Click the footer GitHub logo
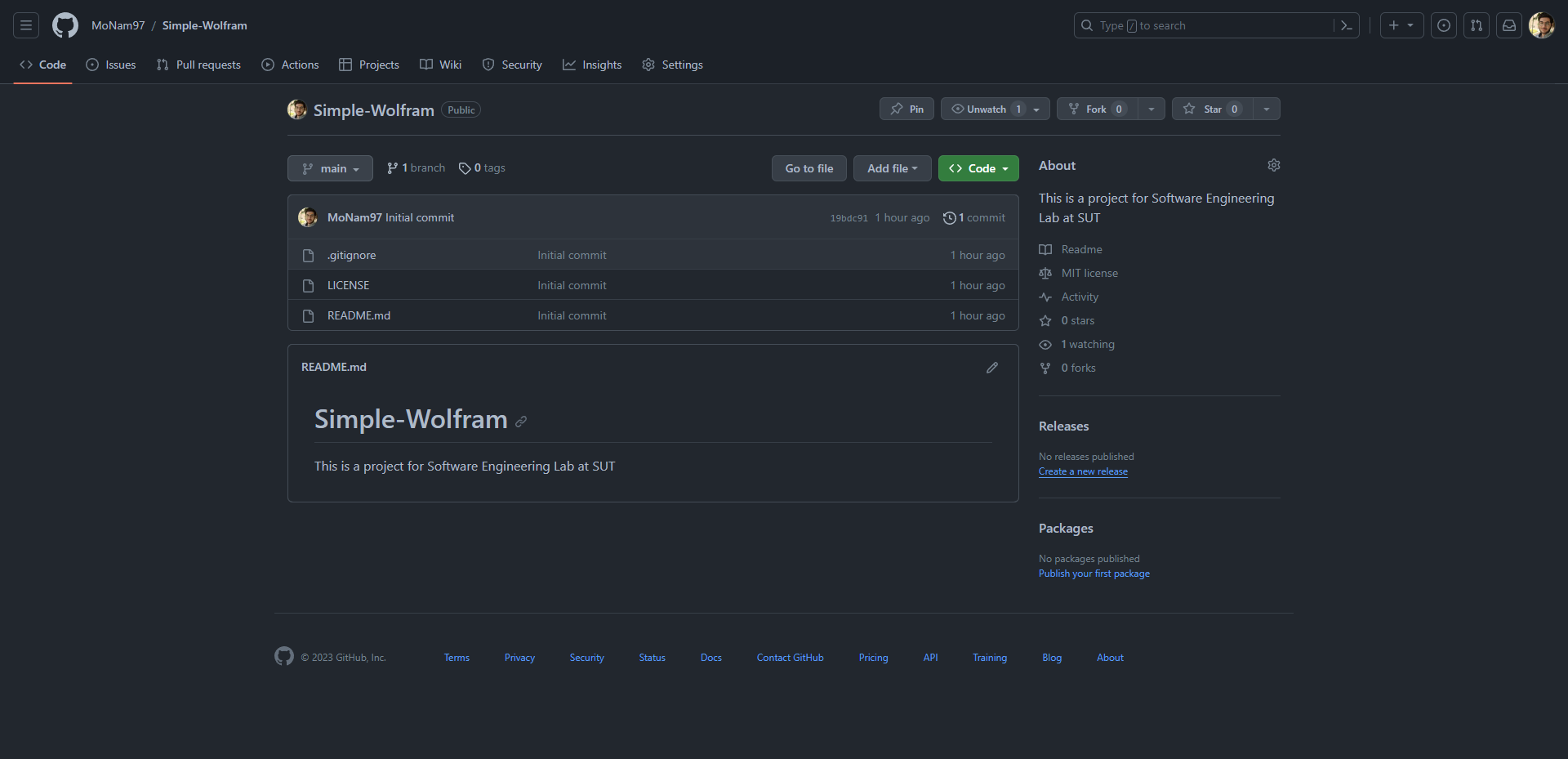The height and width of the screenshot is (759, 1568). click(284, 656)
